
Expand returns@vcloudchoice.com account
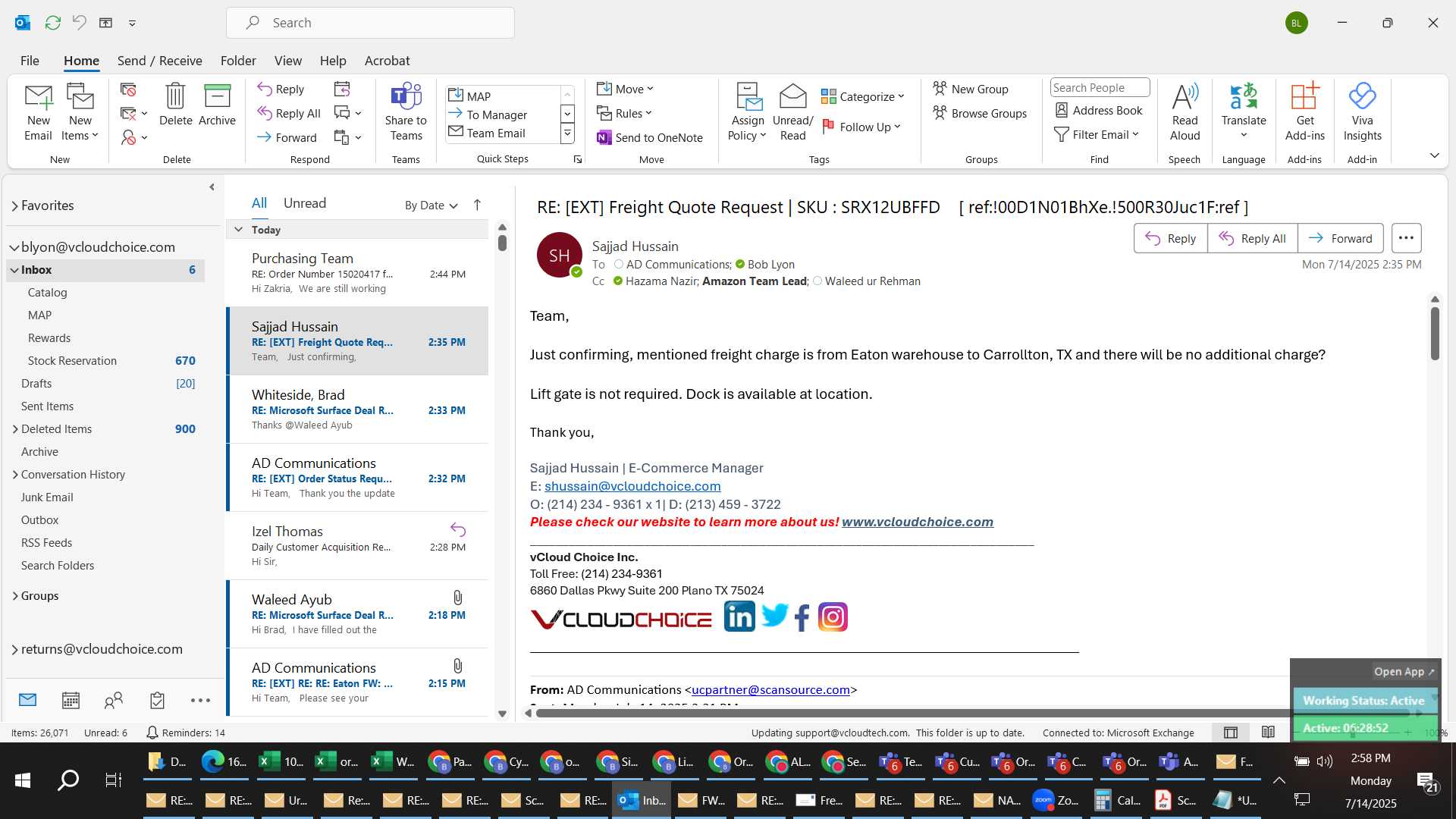point(15,649)
